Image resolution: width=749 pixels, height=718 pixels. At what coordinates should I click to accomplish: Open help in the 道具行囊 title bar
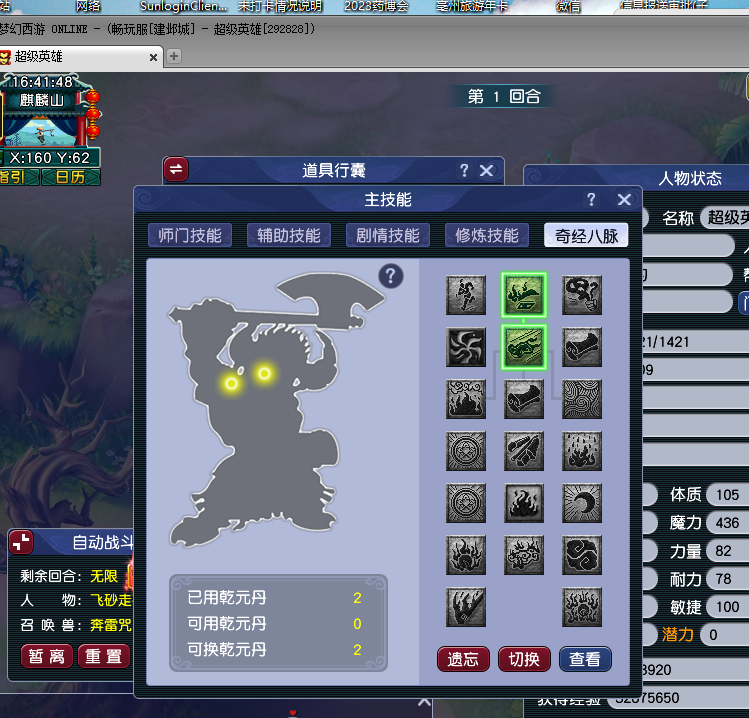pyautogui.click(x=464, y=170)
